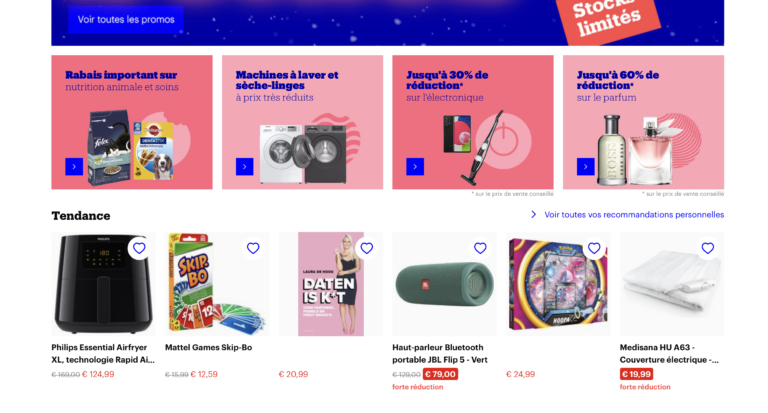768x413 pixels.
Task: Favorite the Daten is K*t book
Action: 366,248
